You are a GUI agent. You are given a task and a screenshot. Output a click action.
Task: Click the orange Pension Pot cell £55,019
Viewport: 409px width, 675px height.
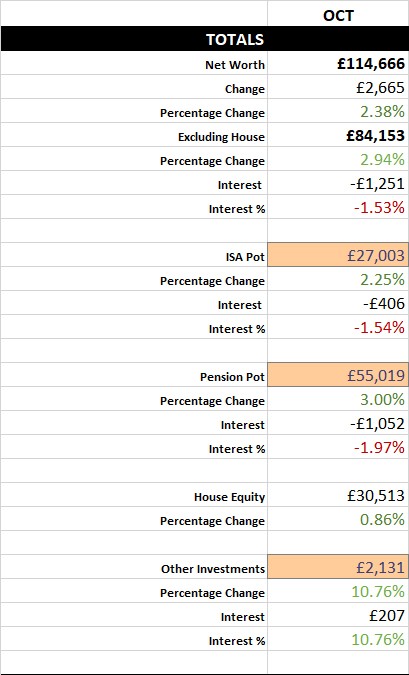(x=338, y=376)
